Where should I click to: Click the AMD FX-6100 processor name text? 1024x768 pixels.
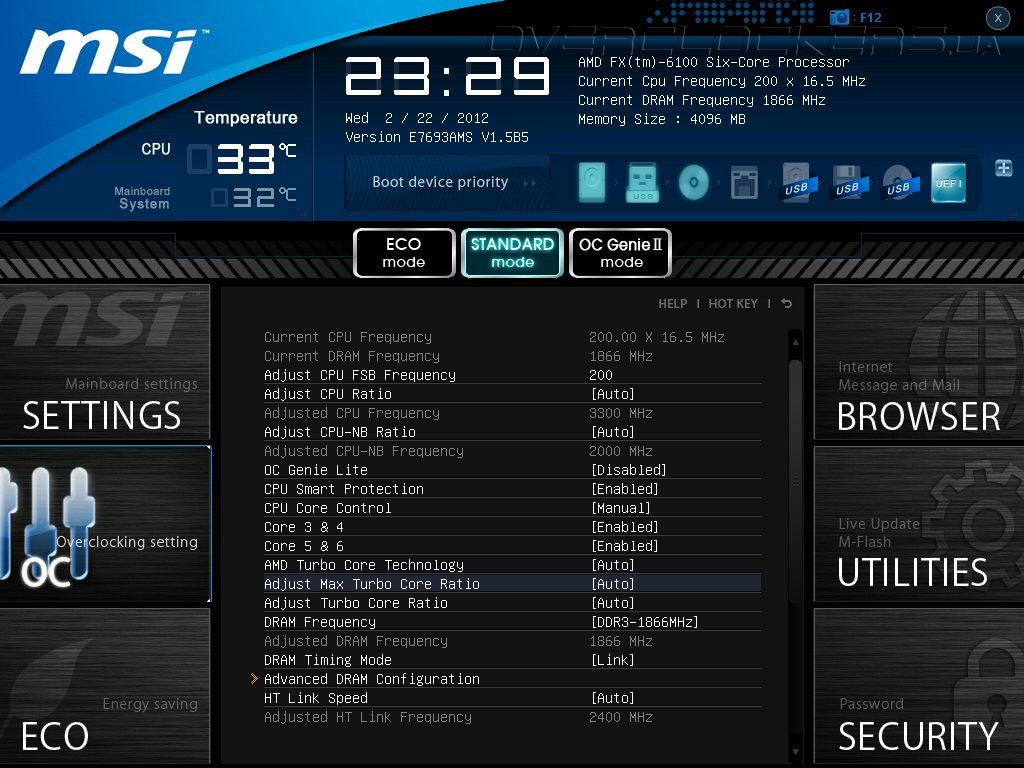click(713, 62)
